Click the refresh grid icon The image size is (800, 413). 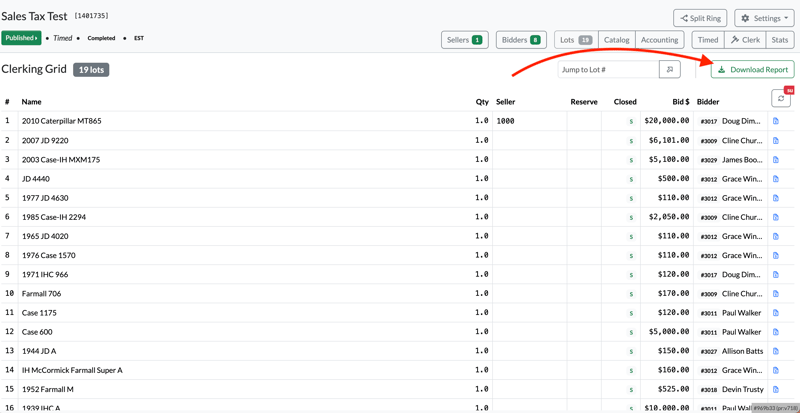point(781,99)
